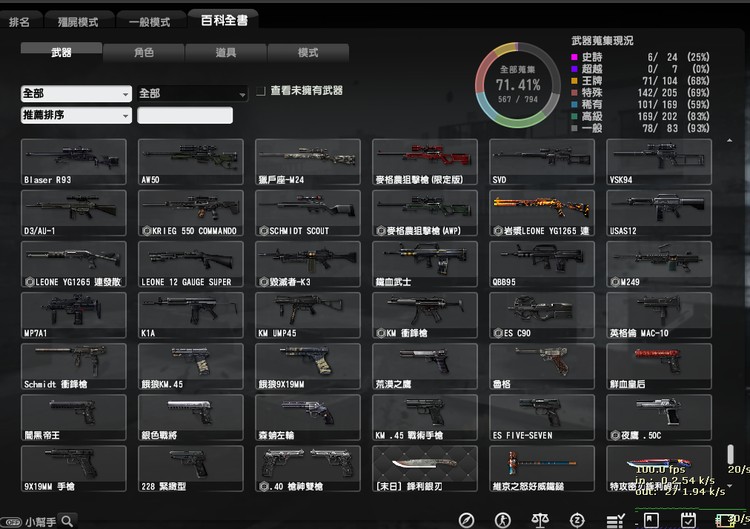Open the compass icon in bottom bar

pyautogui.click(x=466, y=520)
